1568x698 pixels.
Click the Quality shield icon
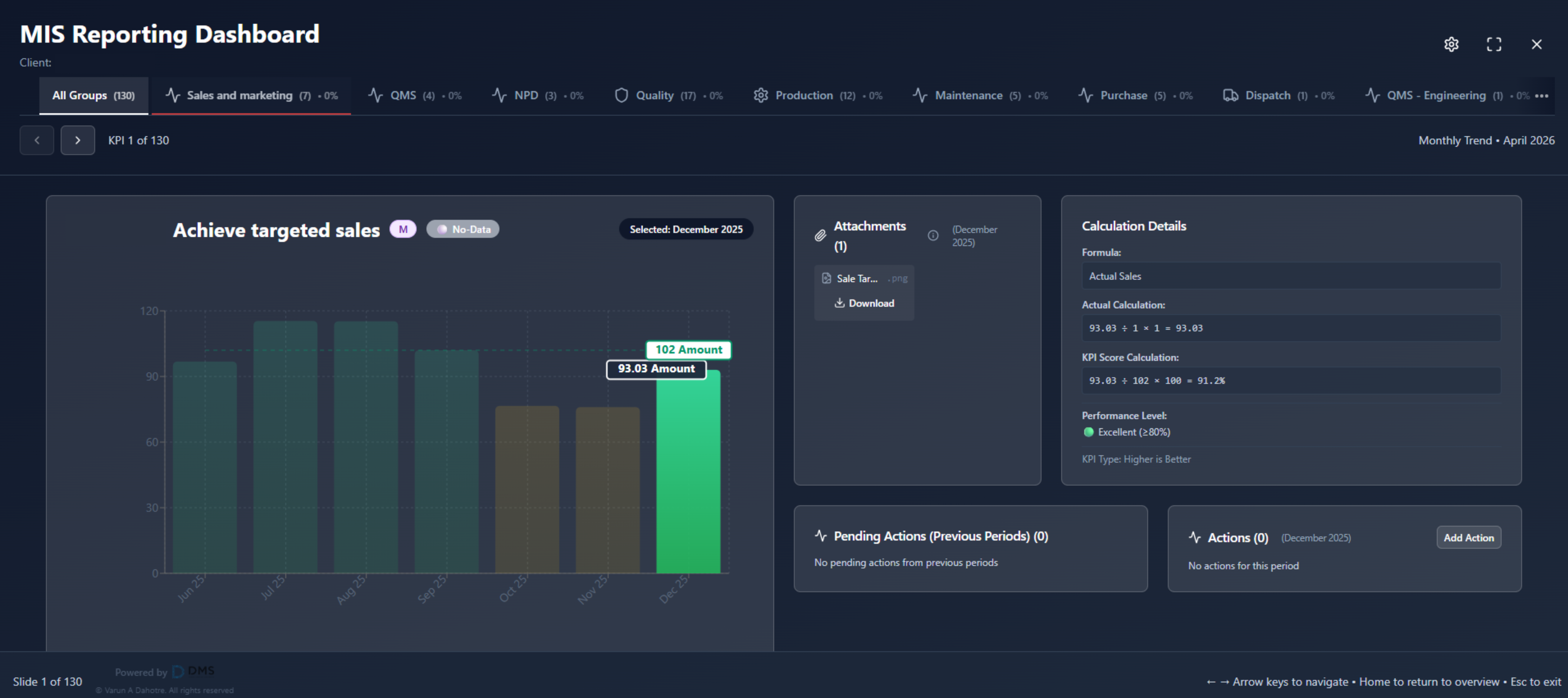point(621,96)
